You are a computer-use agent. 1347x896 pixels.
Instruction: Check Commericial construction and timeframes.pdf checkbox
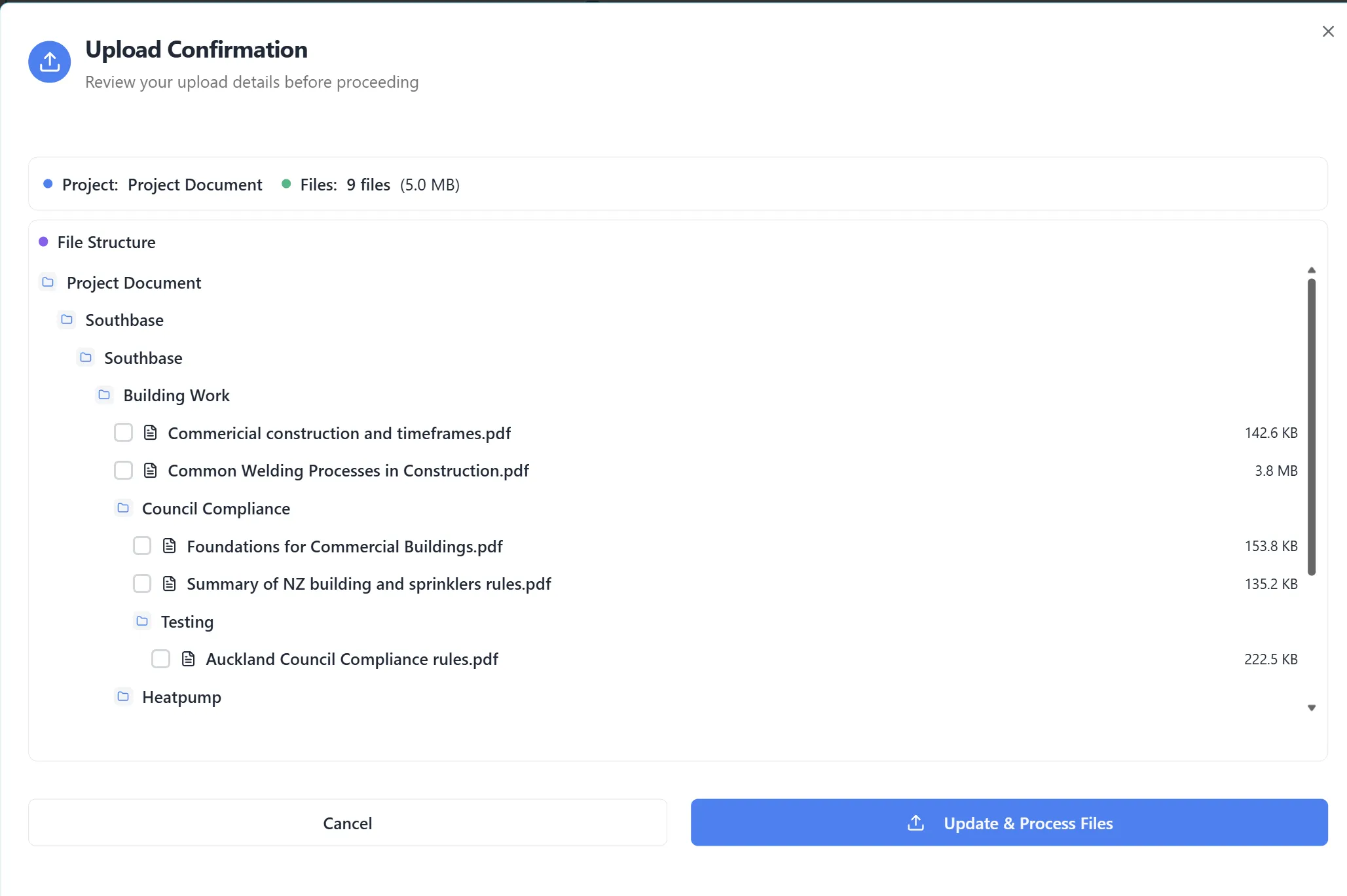[x=123, y=433]
